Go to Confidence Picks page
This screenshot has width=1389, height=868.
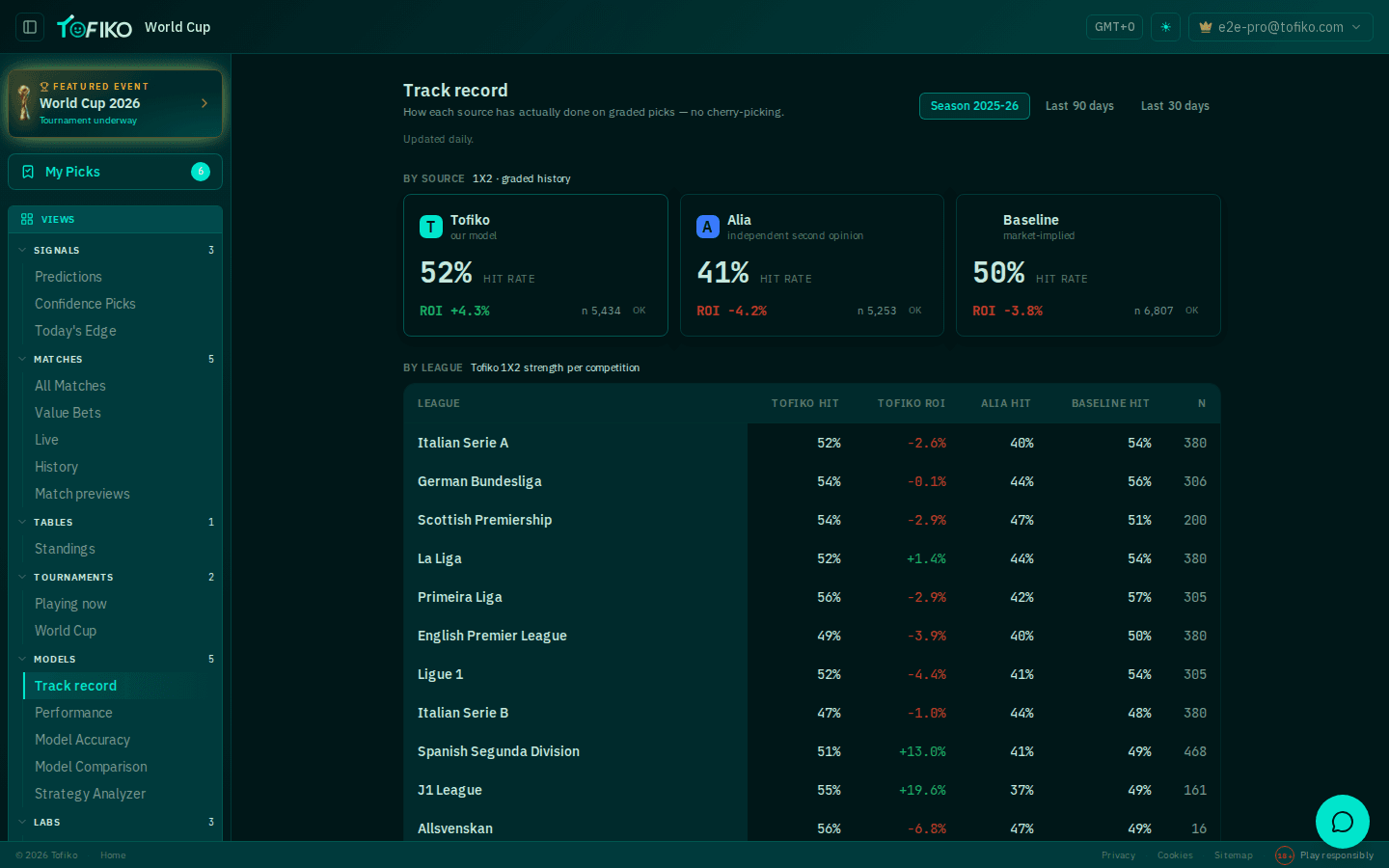click(x=85, y=304)
